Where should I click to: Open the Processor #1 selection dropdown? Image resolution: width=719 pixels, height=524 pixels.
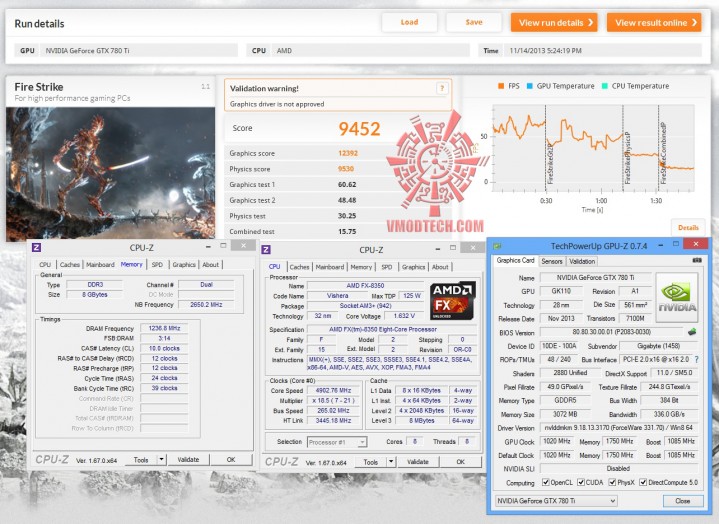coord(337,442)
